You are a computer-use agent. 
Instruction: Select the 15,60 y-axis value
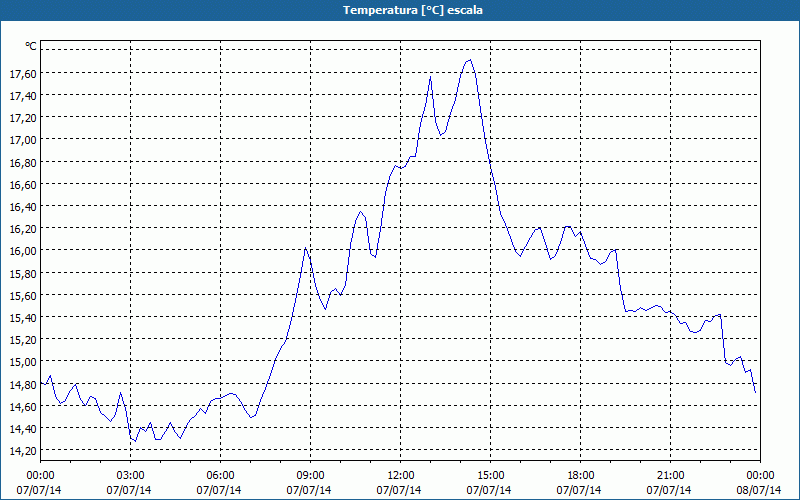point(23,296)
